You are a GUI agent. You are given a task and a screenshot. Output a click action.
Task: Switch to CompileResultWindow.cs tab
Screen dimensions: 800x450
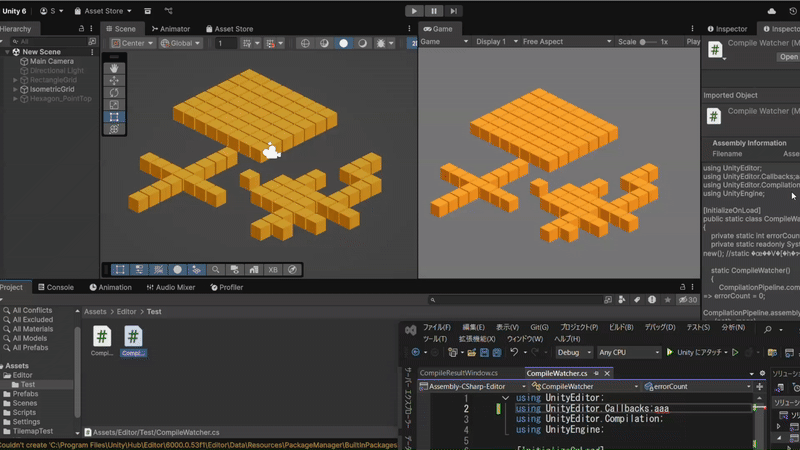coord(459,373)
